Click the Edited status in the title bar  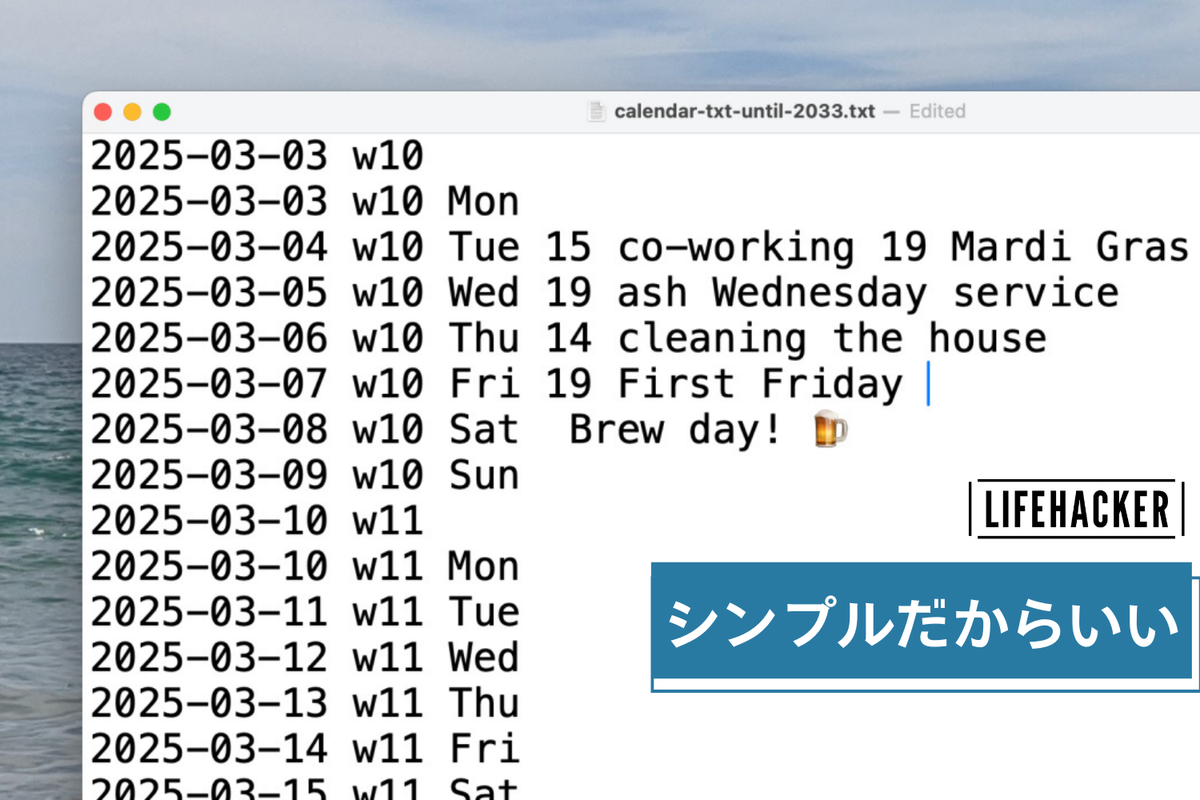point(937,111)
